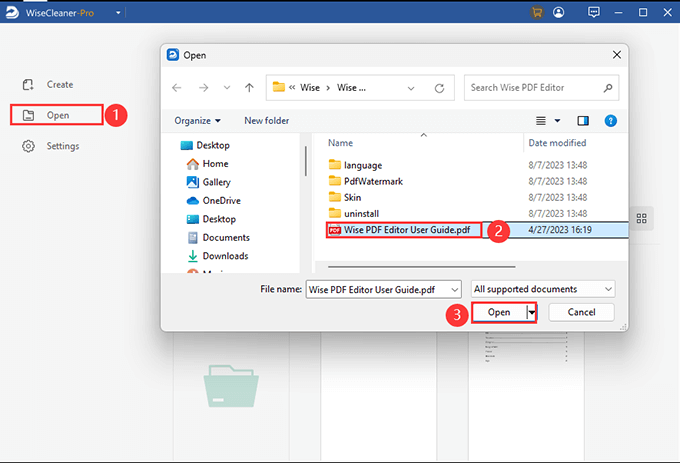Toggle the preview pane
Image resolution: width=680 pixels, height=463 pixels.
[x=583, y=121]
